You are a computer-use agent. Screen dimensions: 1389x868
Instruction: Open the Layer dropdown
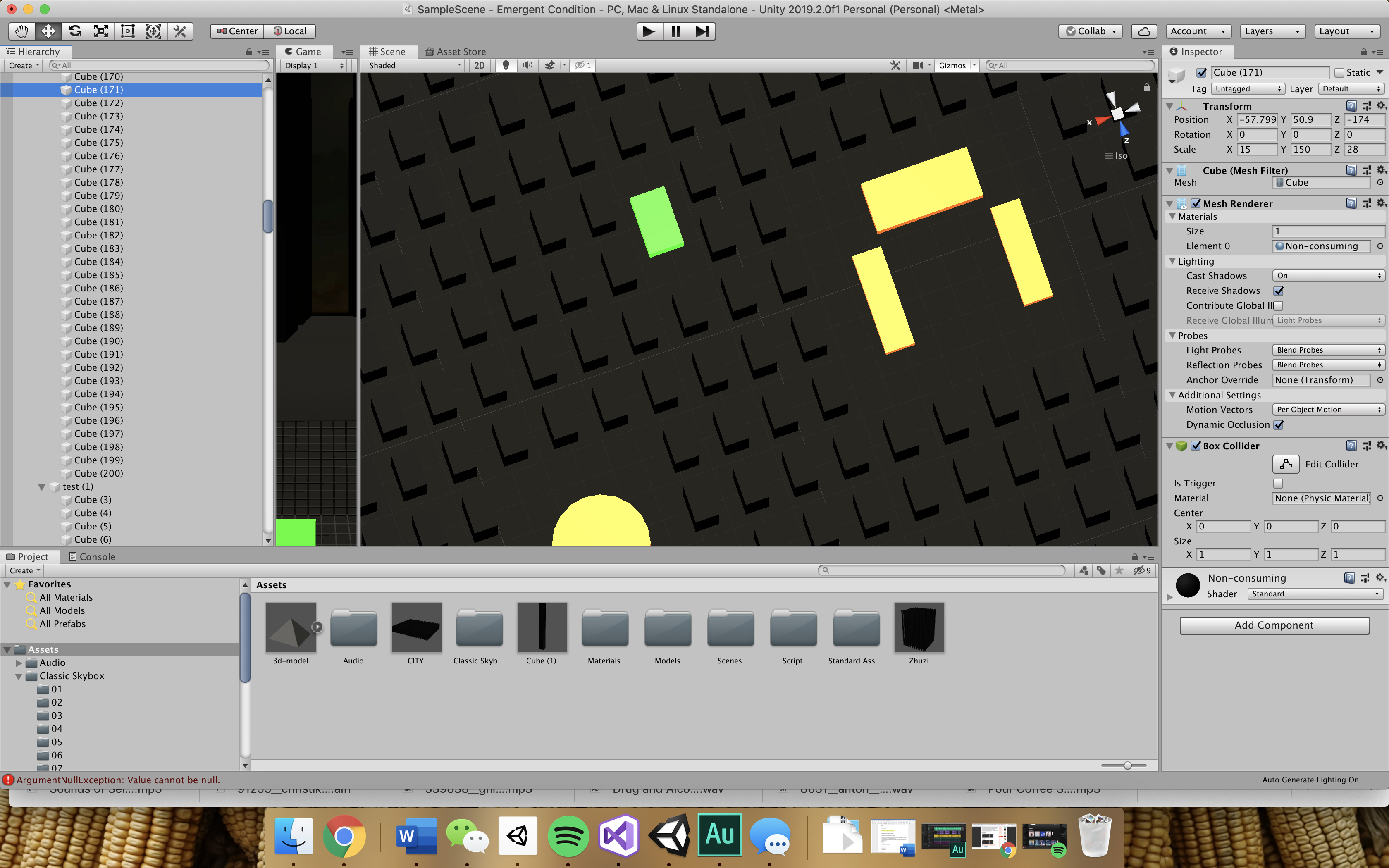tap(1351, 89)
